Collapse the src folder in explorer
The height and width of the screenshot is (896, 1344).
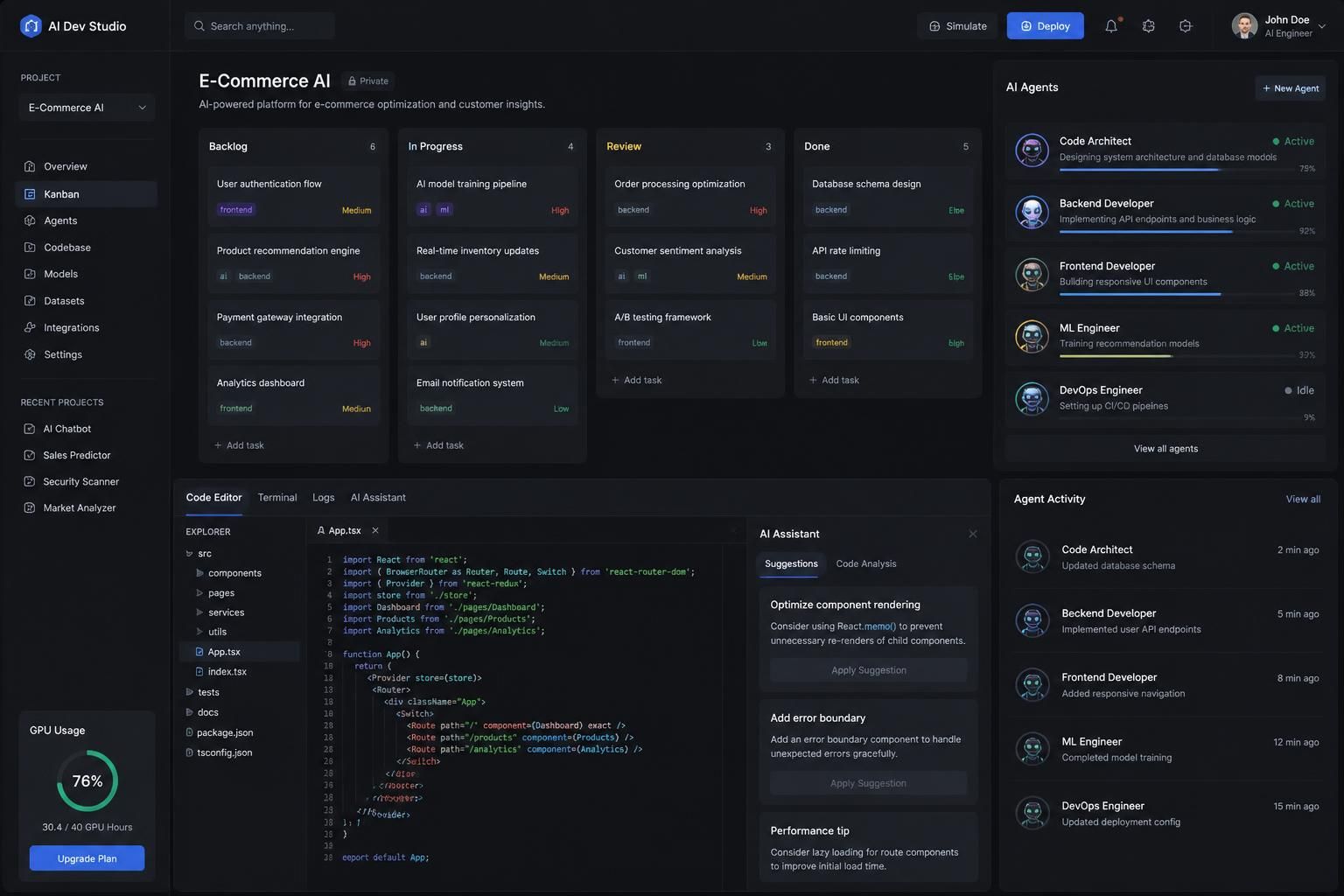[189, 554]
